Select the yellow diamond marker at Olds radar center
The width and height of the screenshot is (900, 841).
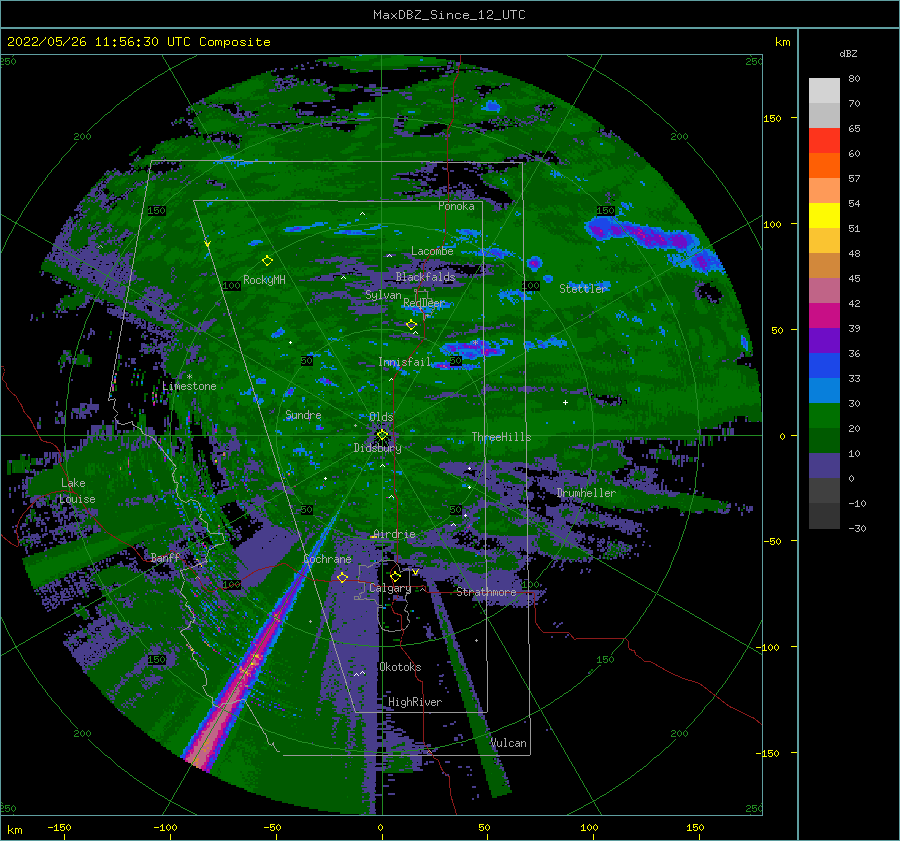[382, 435]
